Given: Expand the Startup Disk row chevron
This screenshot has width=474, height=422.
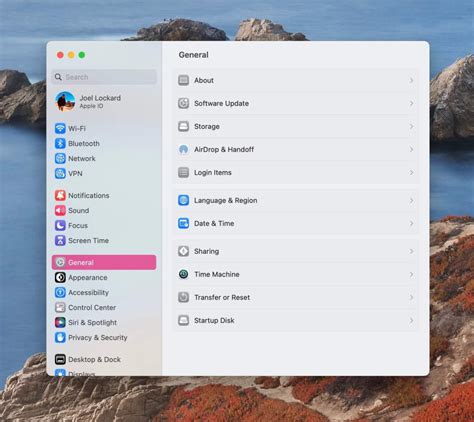Looking at the screenshot, I should 411,320.
